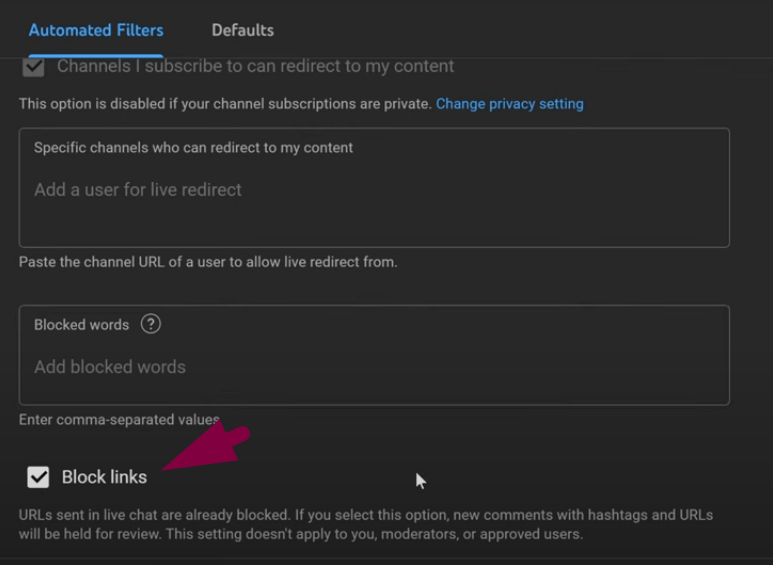Click Add a user for live redirect field
Image resolution: width=773 pixels, height=565 pixels.
[138, 190]
